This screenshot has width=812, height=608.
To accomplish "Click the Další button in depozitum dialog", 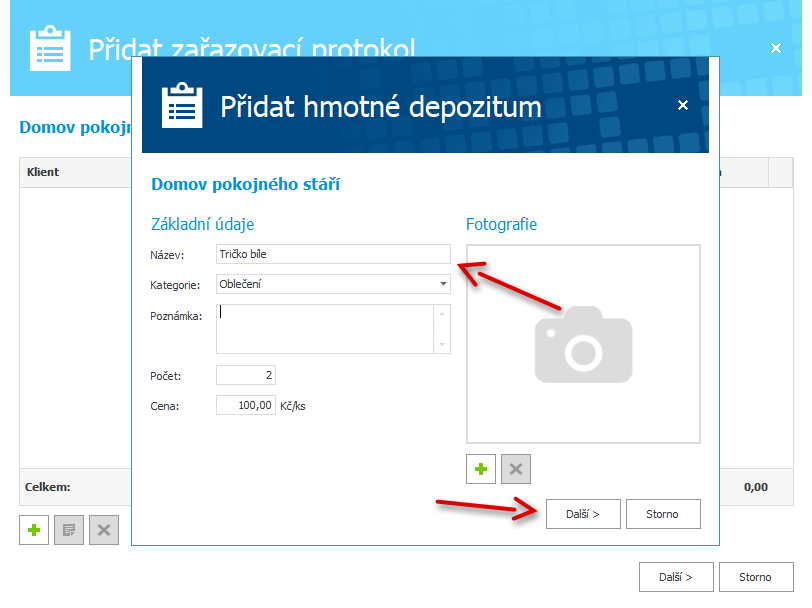I will click(x=583, y=514).
